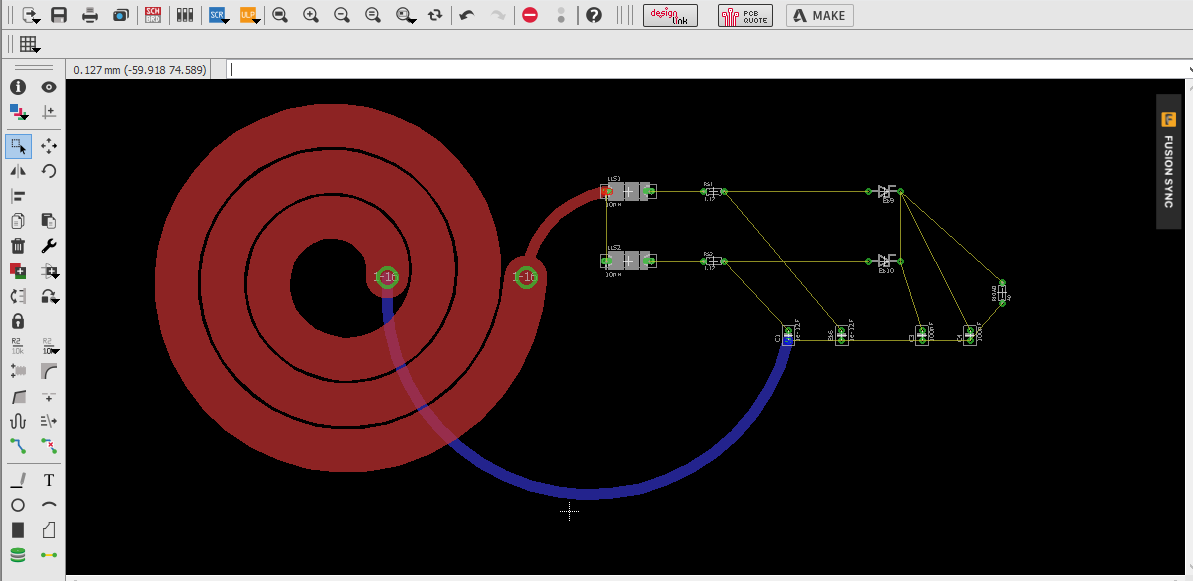Pick the Delete trash can tool

point(18,246)
